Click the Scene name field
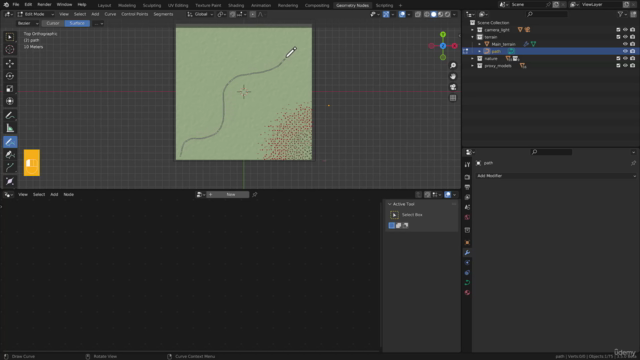Viewport: 640px width, 360px height. [x=527, y=4]
